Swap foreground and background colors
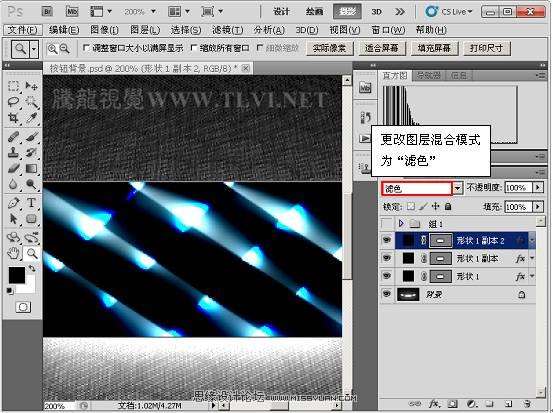Image resolution: width=553 pixels, height=413 pixels. pos(32,269)
